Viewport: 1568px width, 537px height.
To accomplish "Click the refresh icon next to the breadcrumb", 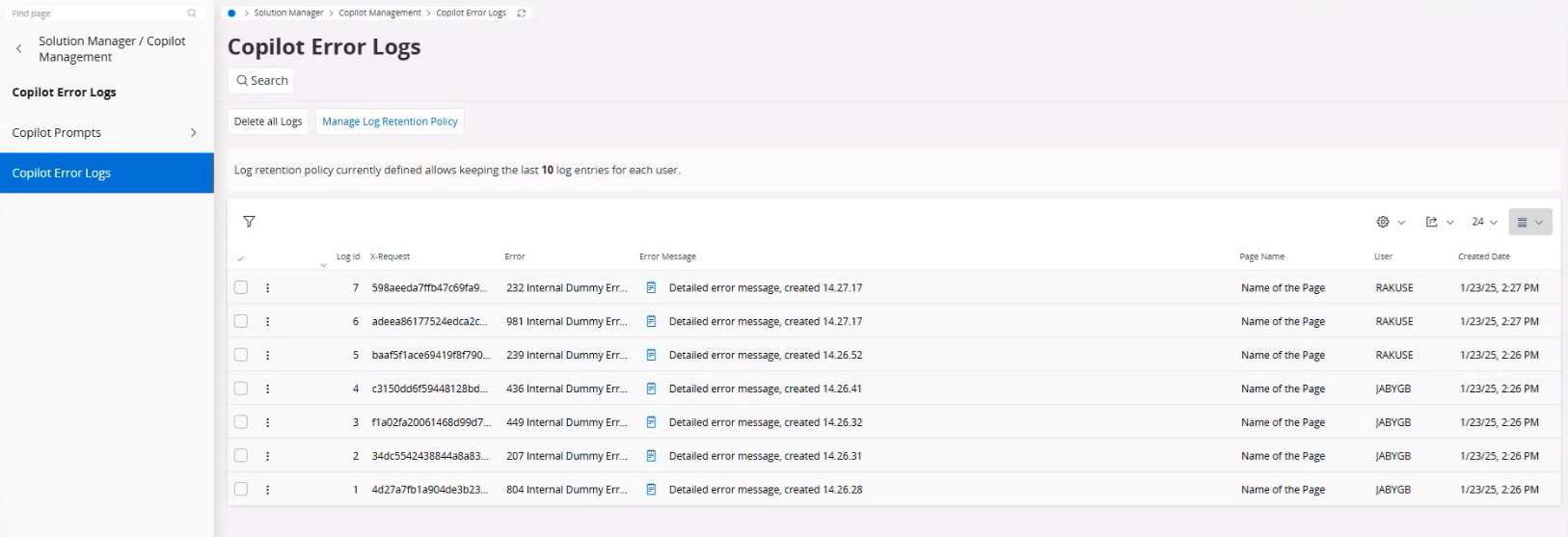I will (522, 13).
